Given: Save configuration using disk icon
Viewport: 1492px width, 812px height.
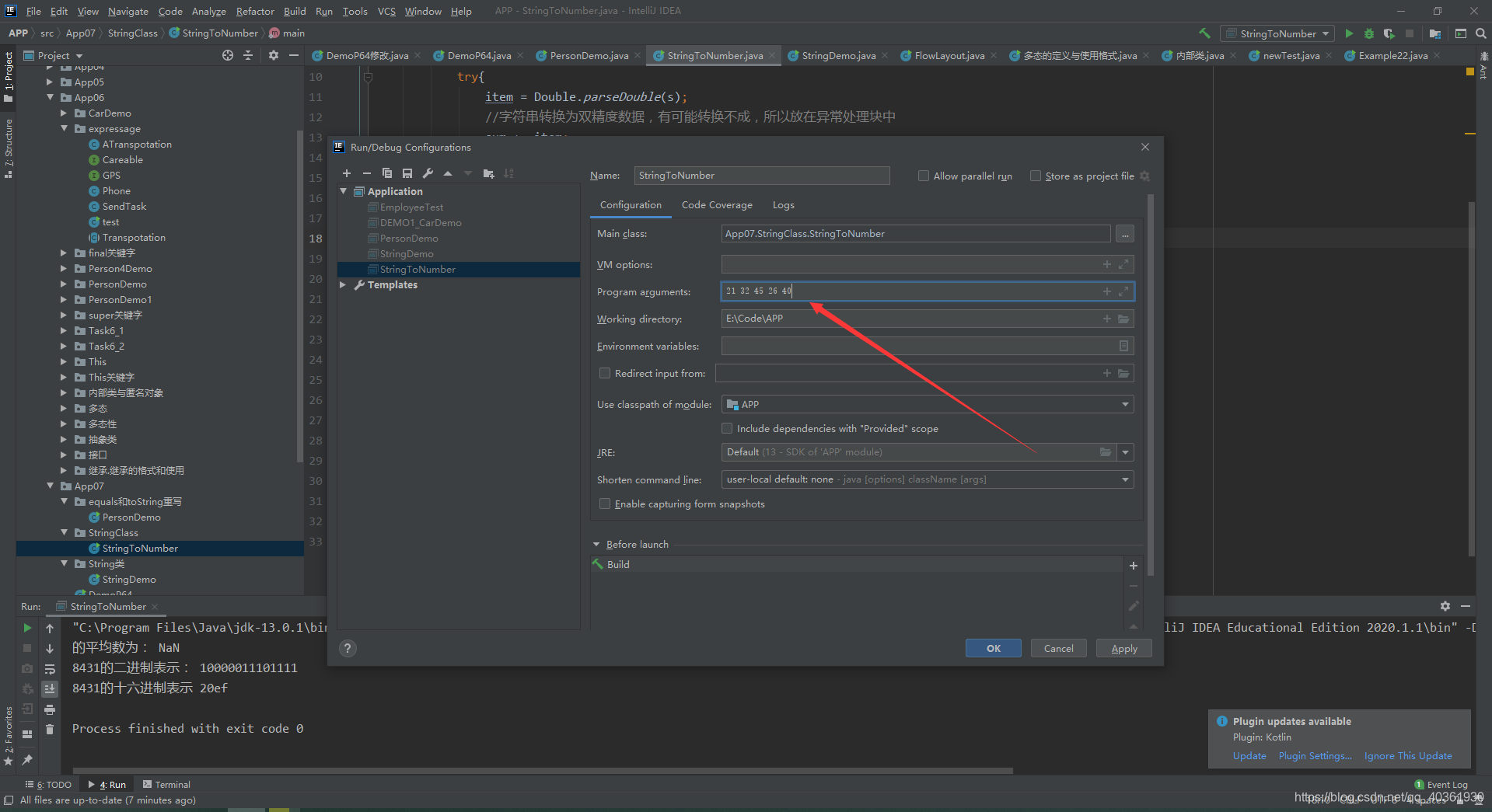Looking at the screenshot, I should [x=407, y=173].
